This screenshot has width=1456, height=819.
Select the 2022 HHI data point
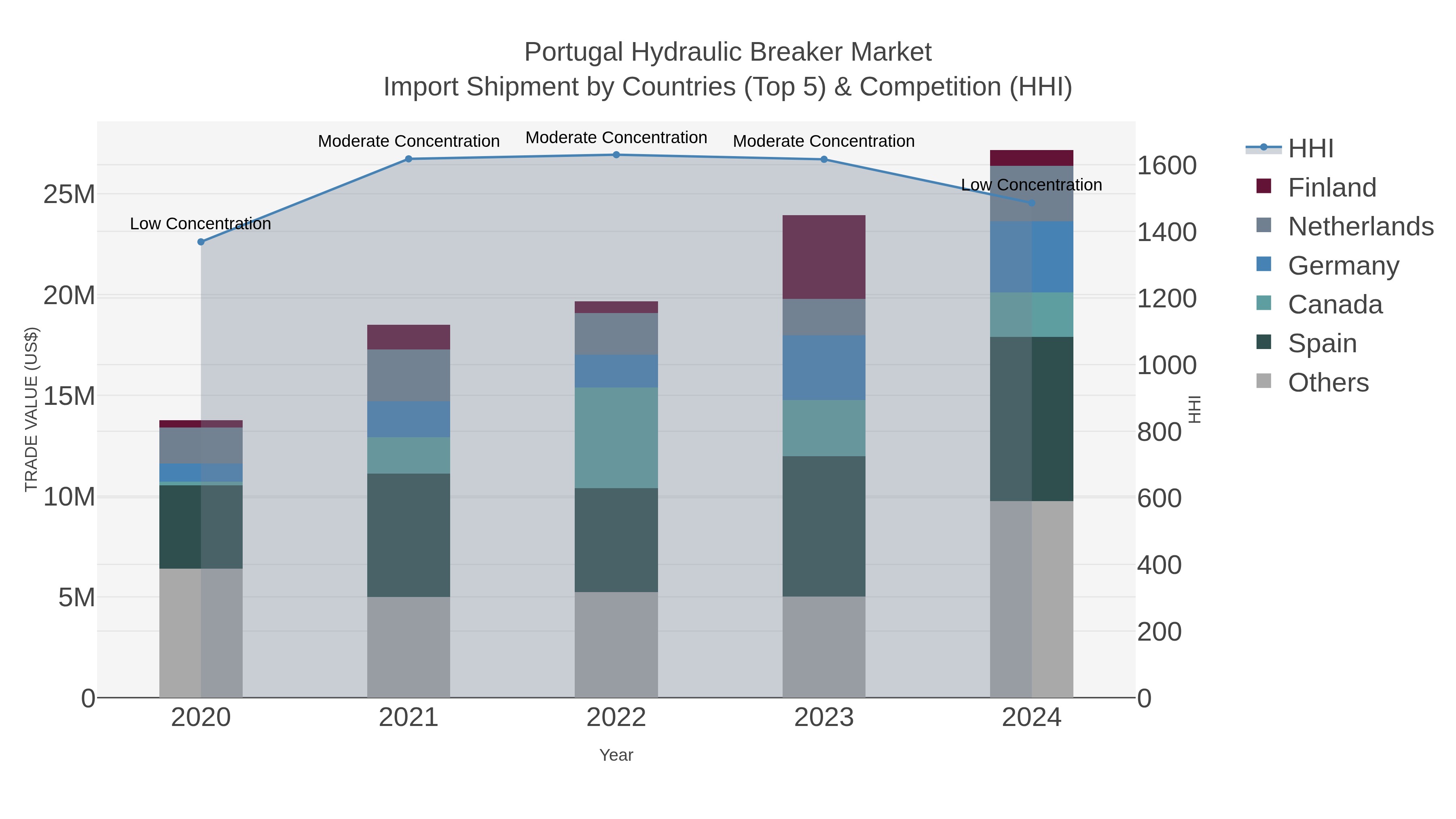point(617,155)
